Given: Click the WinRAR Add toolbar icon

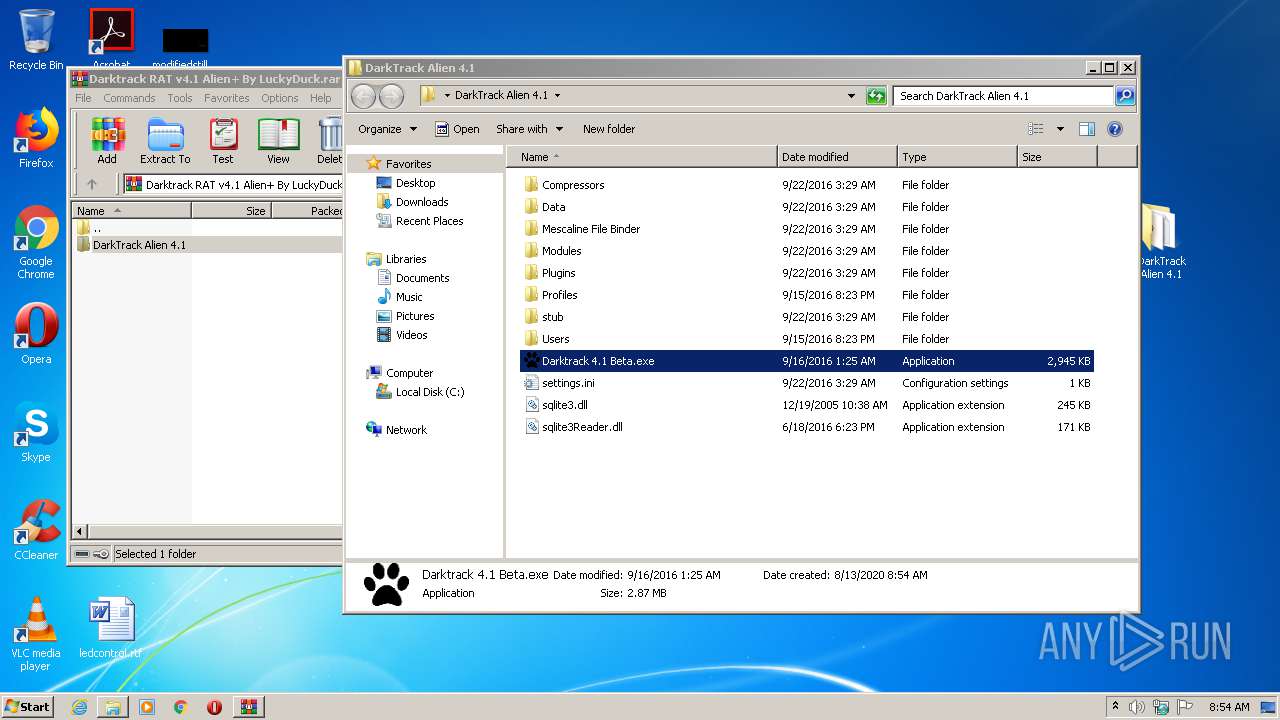Looking at the screenshot, I should click(x=107, y=140).
